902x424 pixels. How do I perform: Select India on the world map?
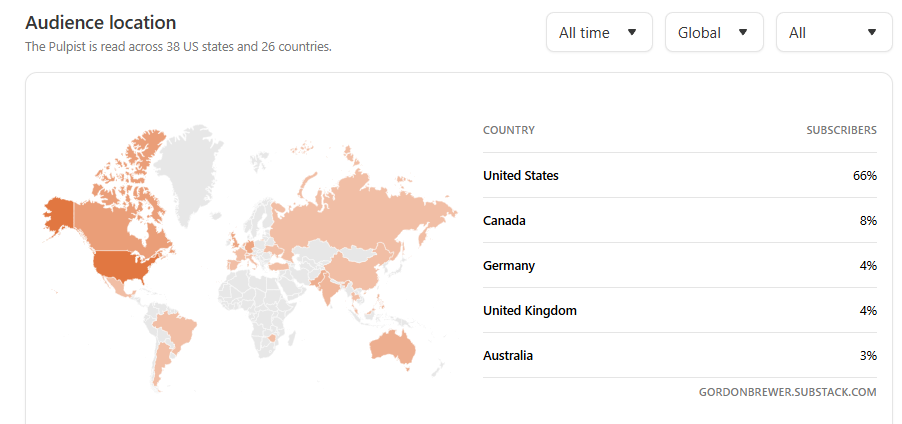pyautogui.click(x=327, y=287)
